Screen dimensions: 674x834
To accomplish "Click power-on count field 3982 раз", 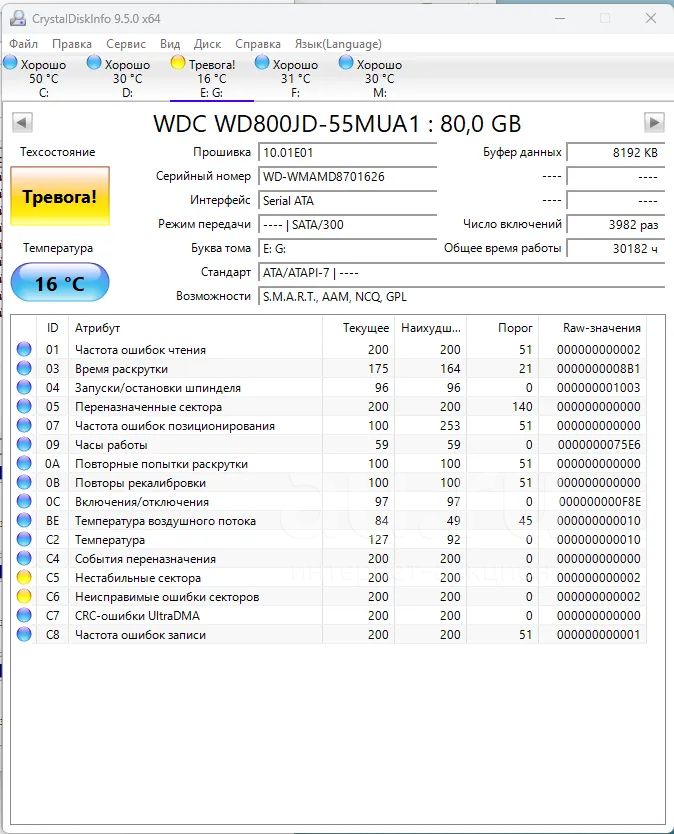I will click(x=616, y=224).
